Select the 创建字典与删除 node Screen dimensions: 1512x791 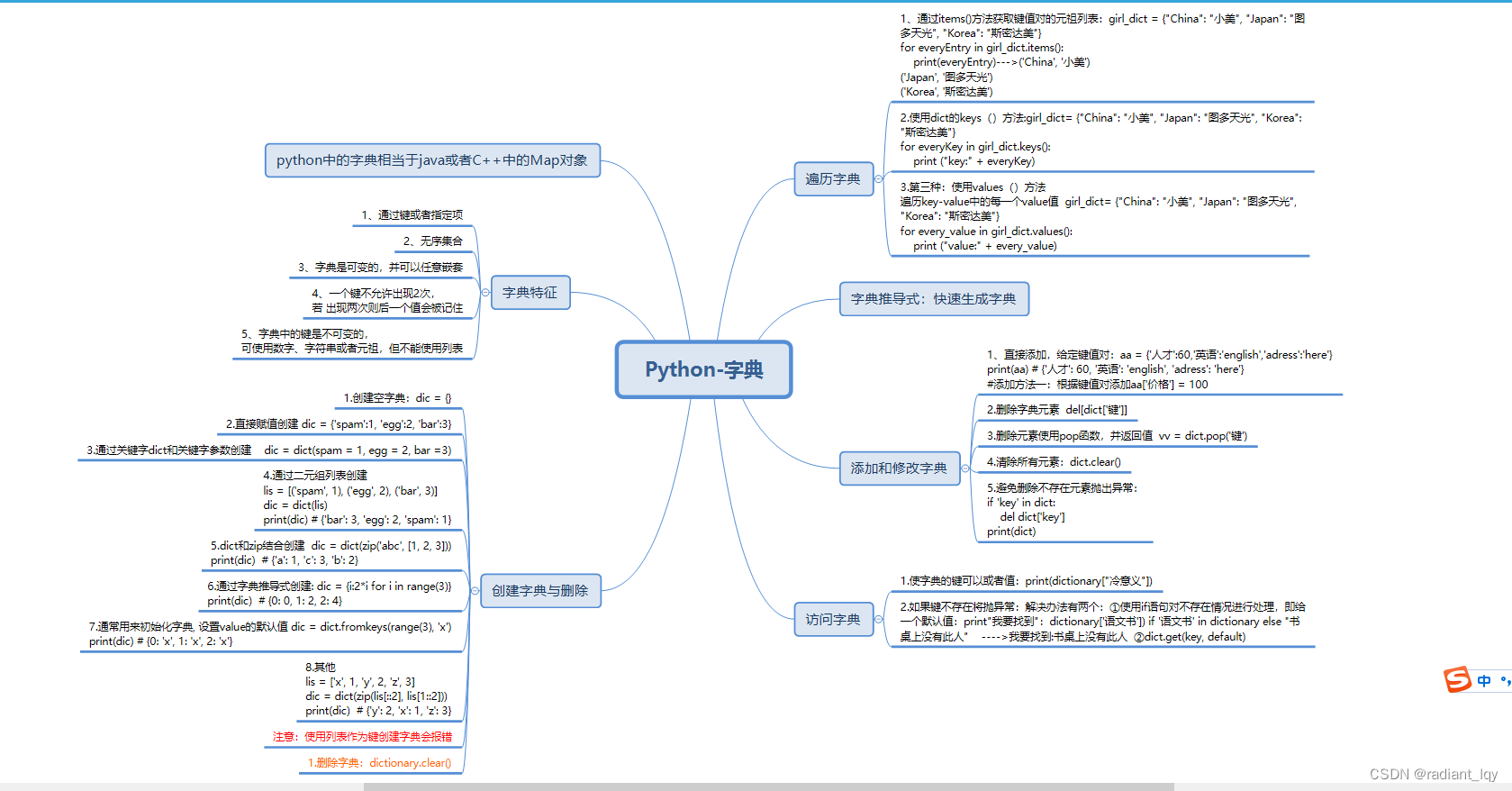(x=540, y=591)
